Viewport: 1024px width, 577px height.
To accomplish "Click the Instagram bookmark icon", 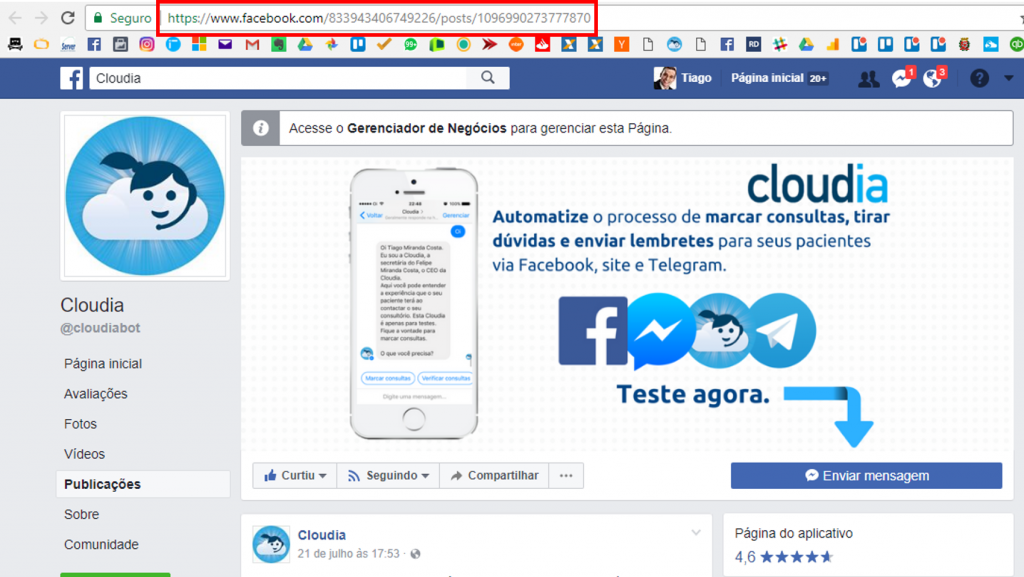I will click(x=147, y=44).
